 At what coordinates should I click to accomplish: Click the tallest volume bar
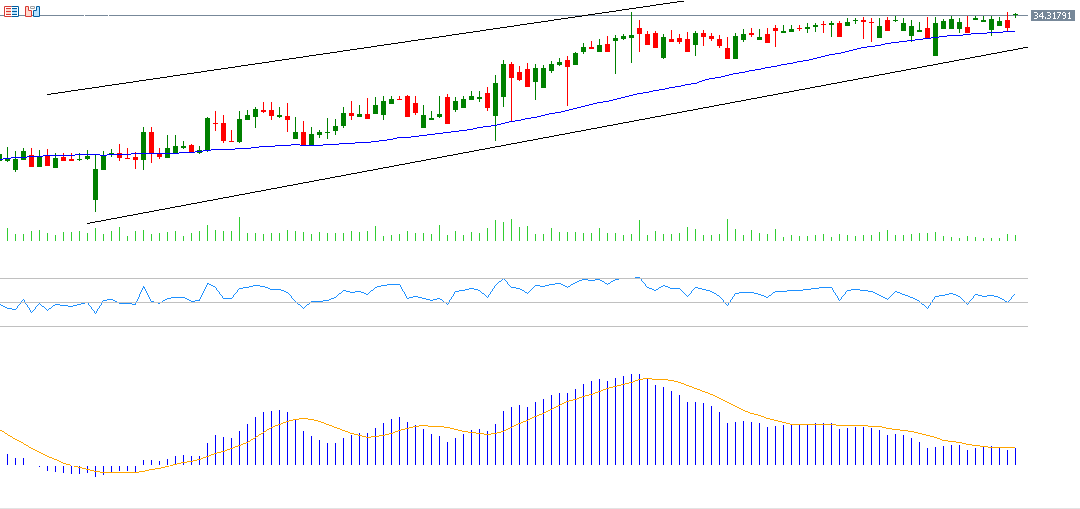click(239, 230)
